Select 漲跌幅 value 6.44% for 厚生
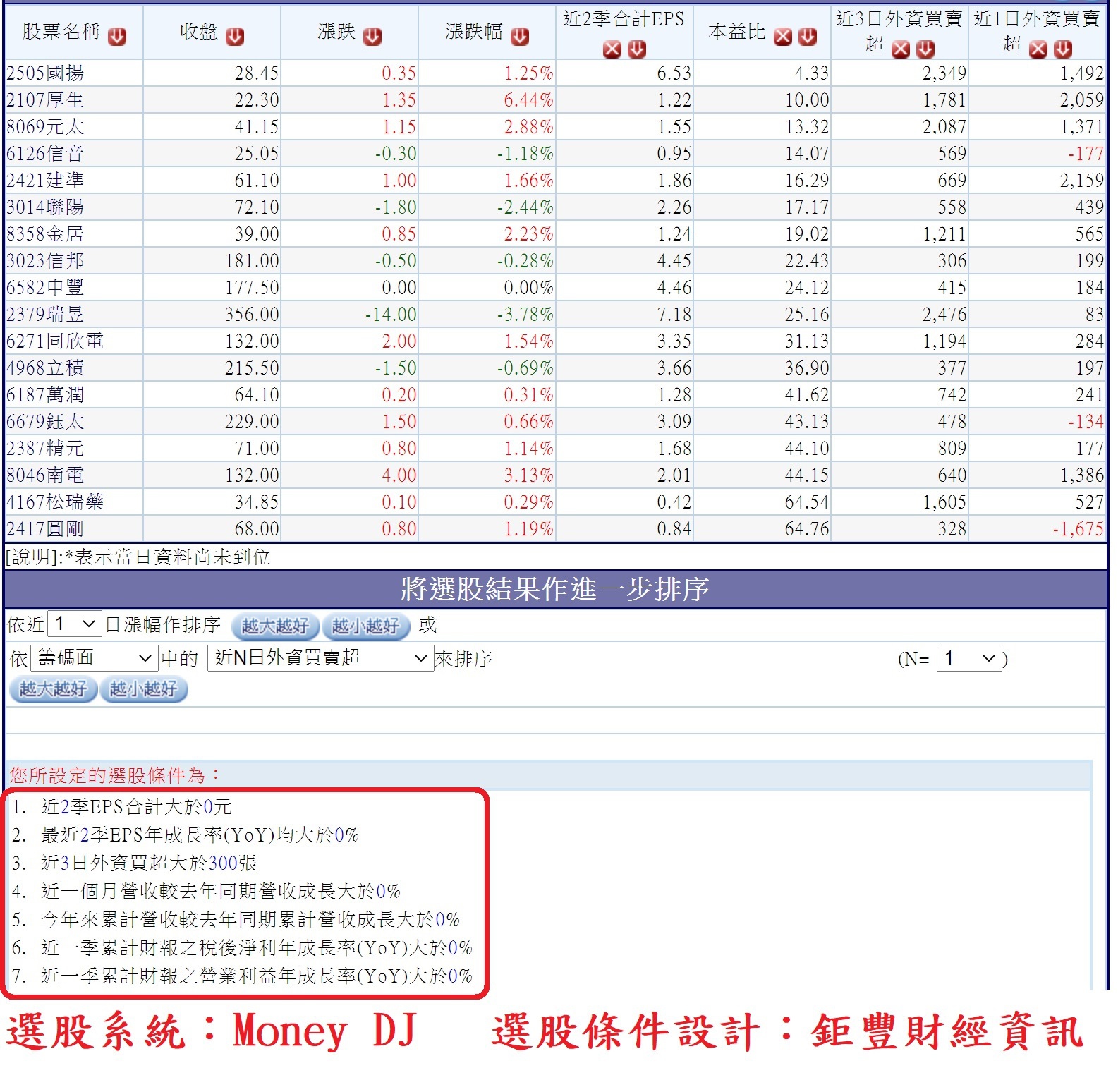1118x1092 pixels. pos(528,100)
